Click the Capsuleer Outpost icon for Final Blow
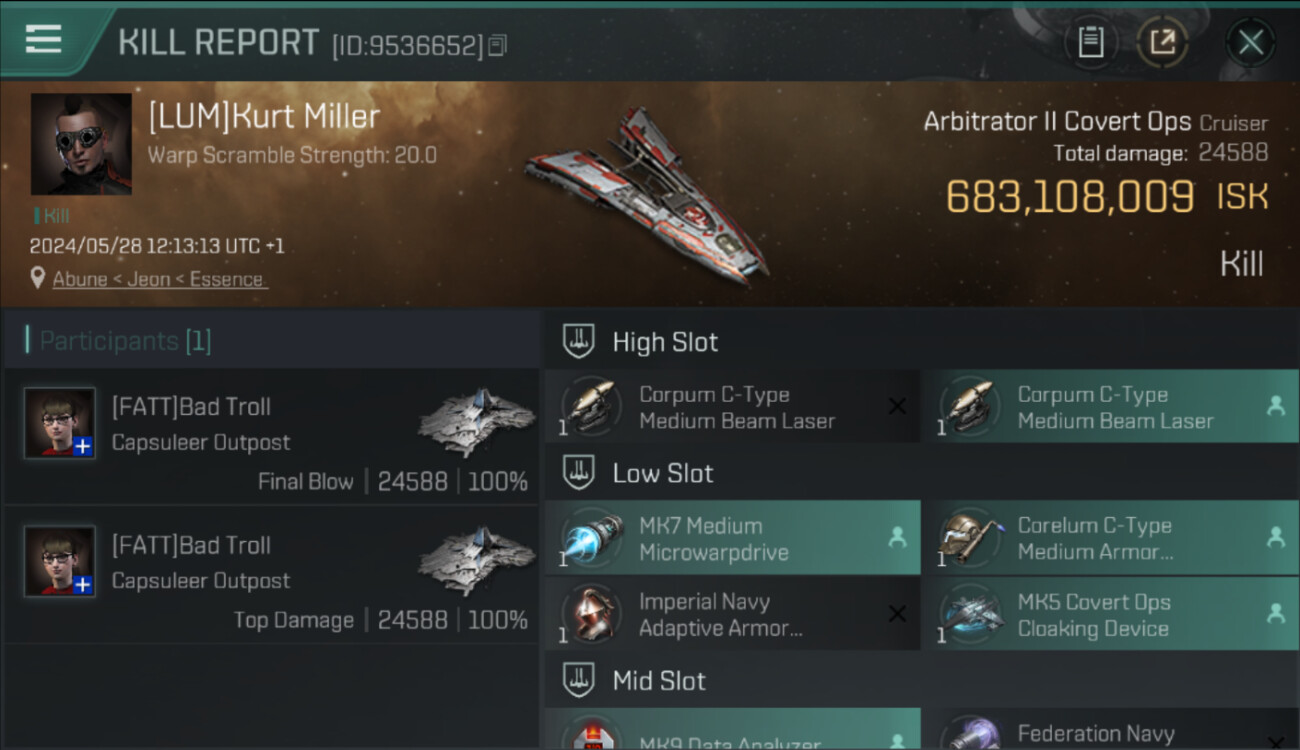1300x750 pixels. point(476,423)
